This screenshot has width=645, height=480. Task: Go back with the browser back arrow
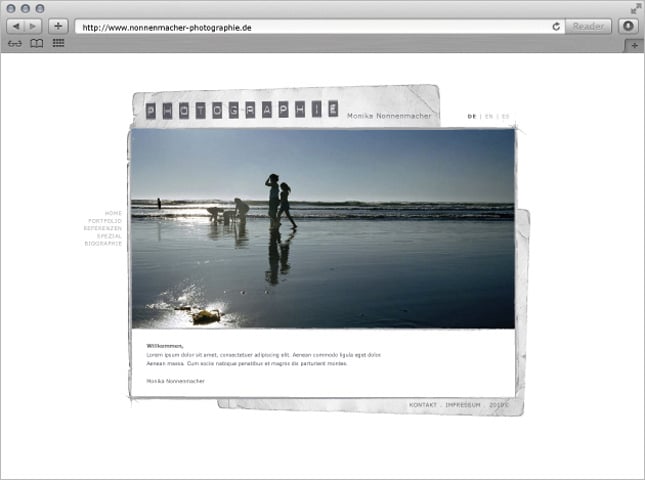pyautogui.click(x=16, y=27)
